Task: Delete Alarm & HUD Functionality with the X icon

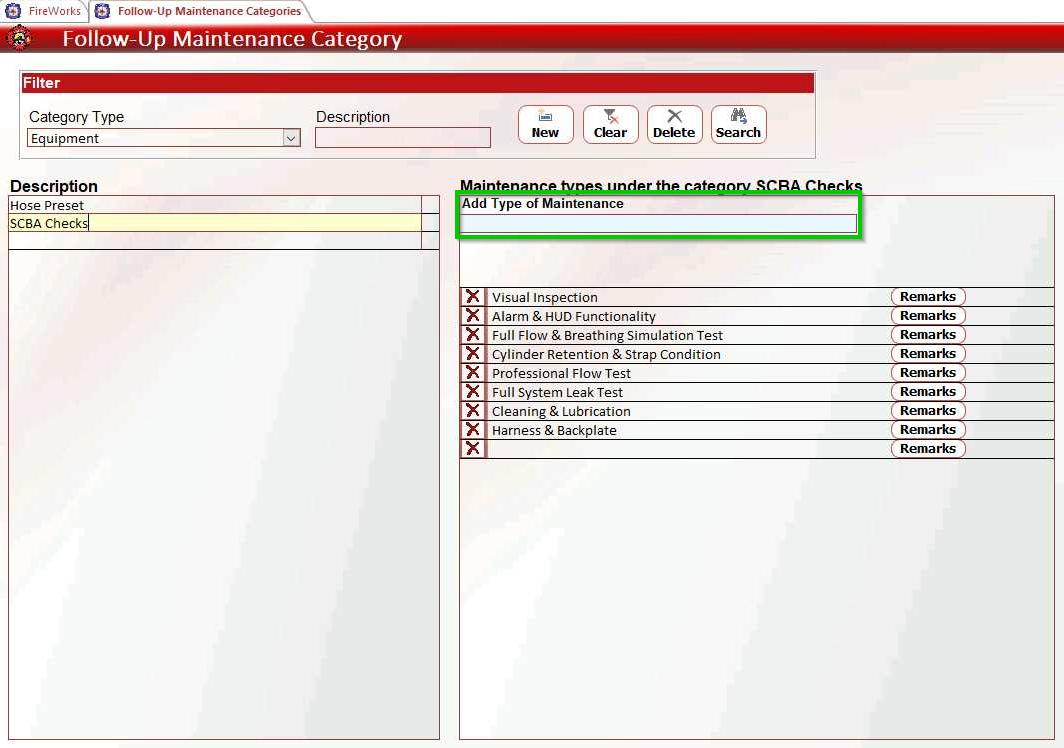Action: pyautogui.click(x=472, y=315)
